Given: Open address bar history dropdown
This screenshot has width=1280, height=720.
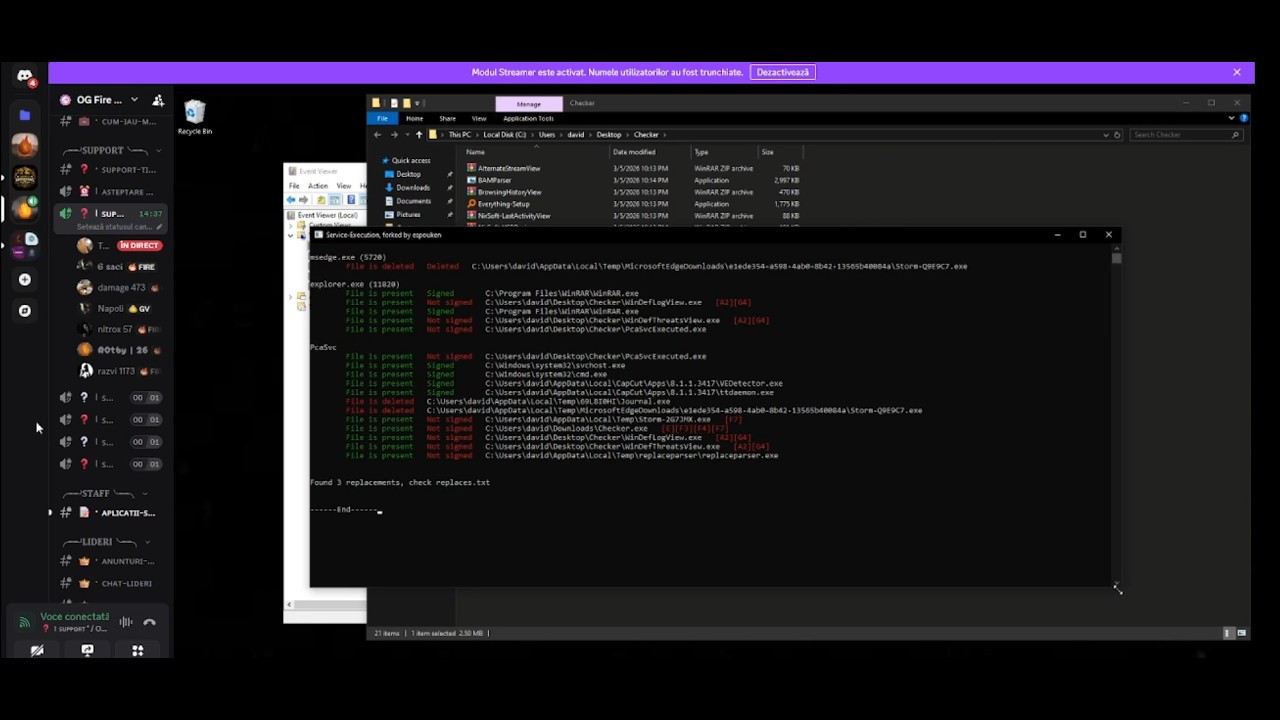Looking at the screenshot, I should [x=1105, y=135].
